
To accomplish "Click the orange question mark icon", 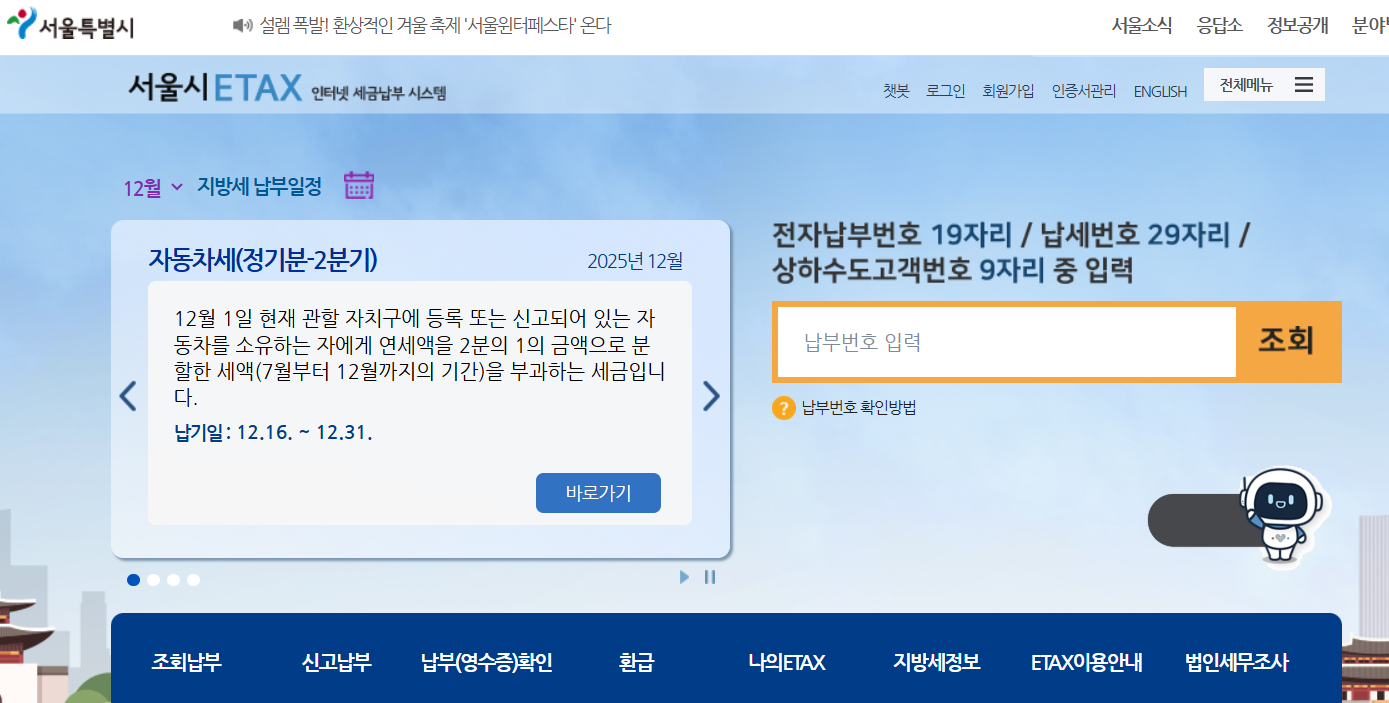I will click(x=784, y=408).
